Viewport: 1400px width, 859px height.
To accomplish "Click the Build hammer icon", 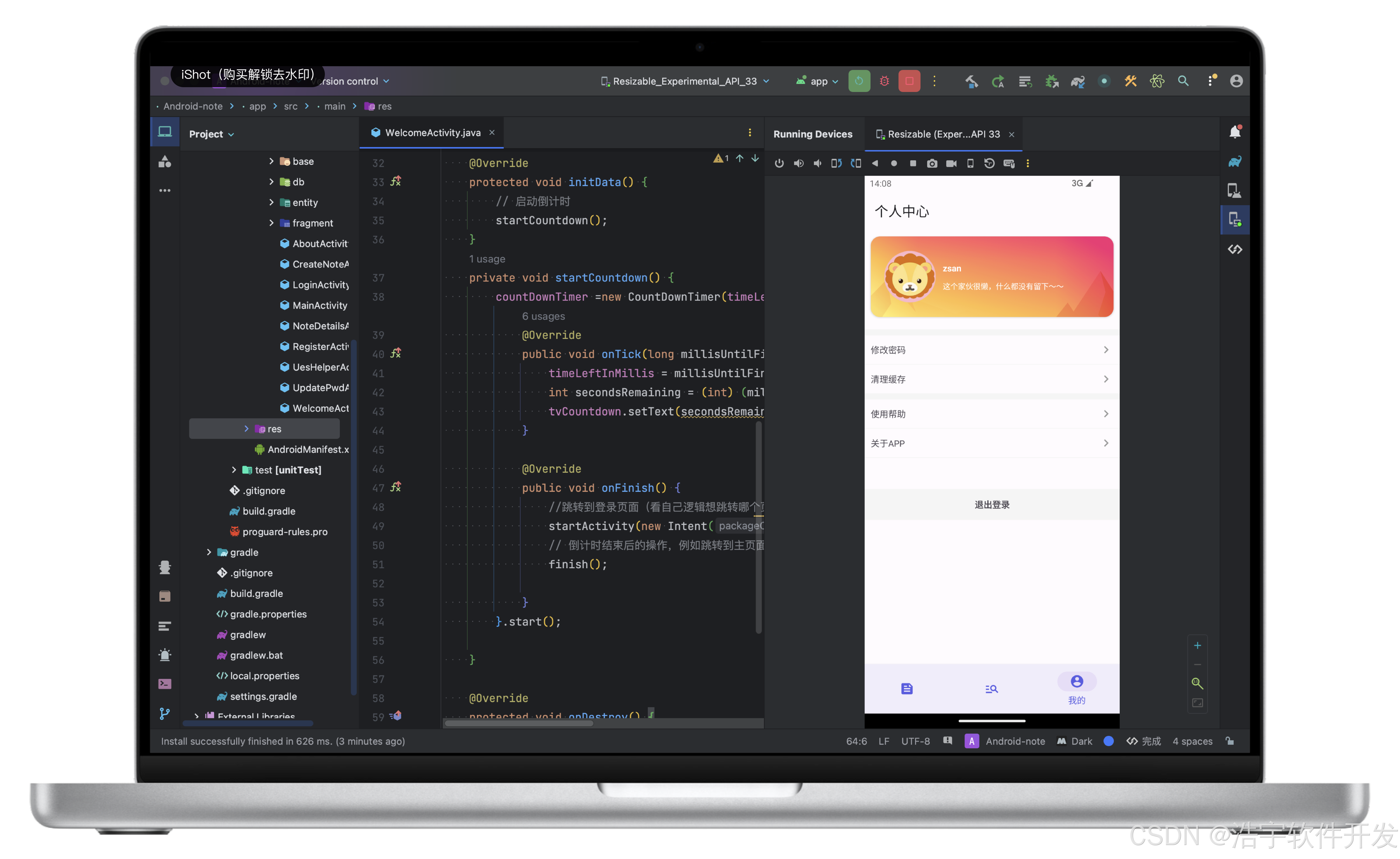I will click(972, 81).
